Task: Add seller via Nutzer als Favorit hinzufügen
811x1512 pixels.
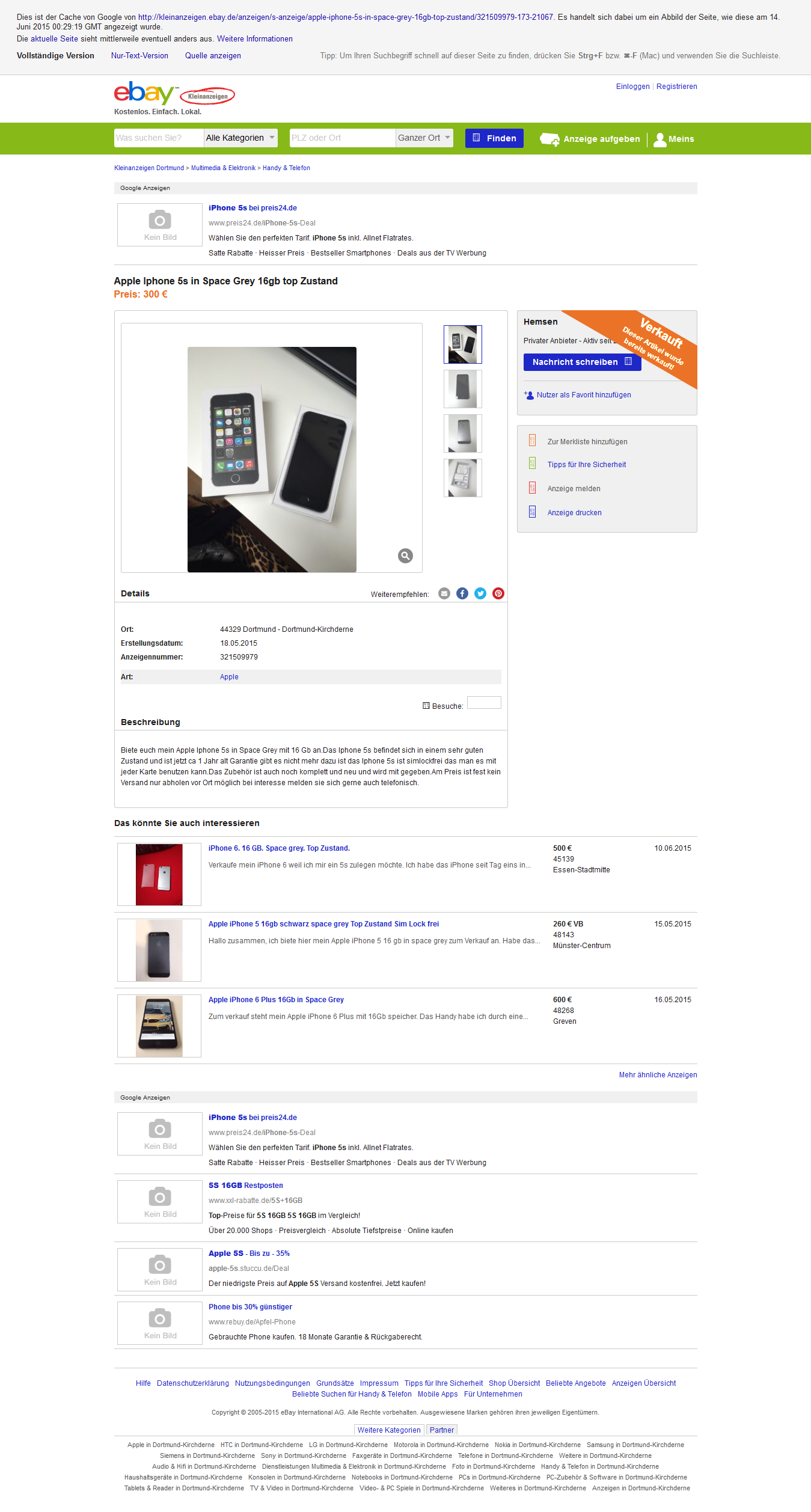Action: 584,395
